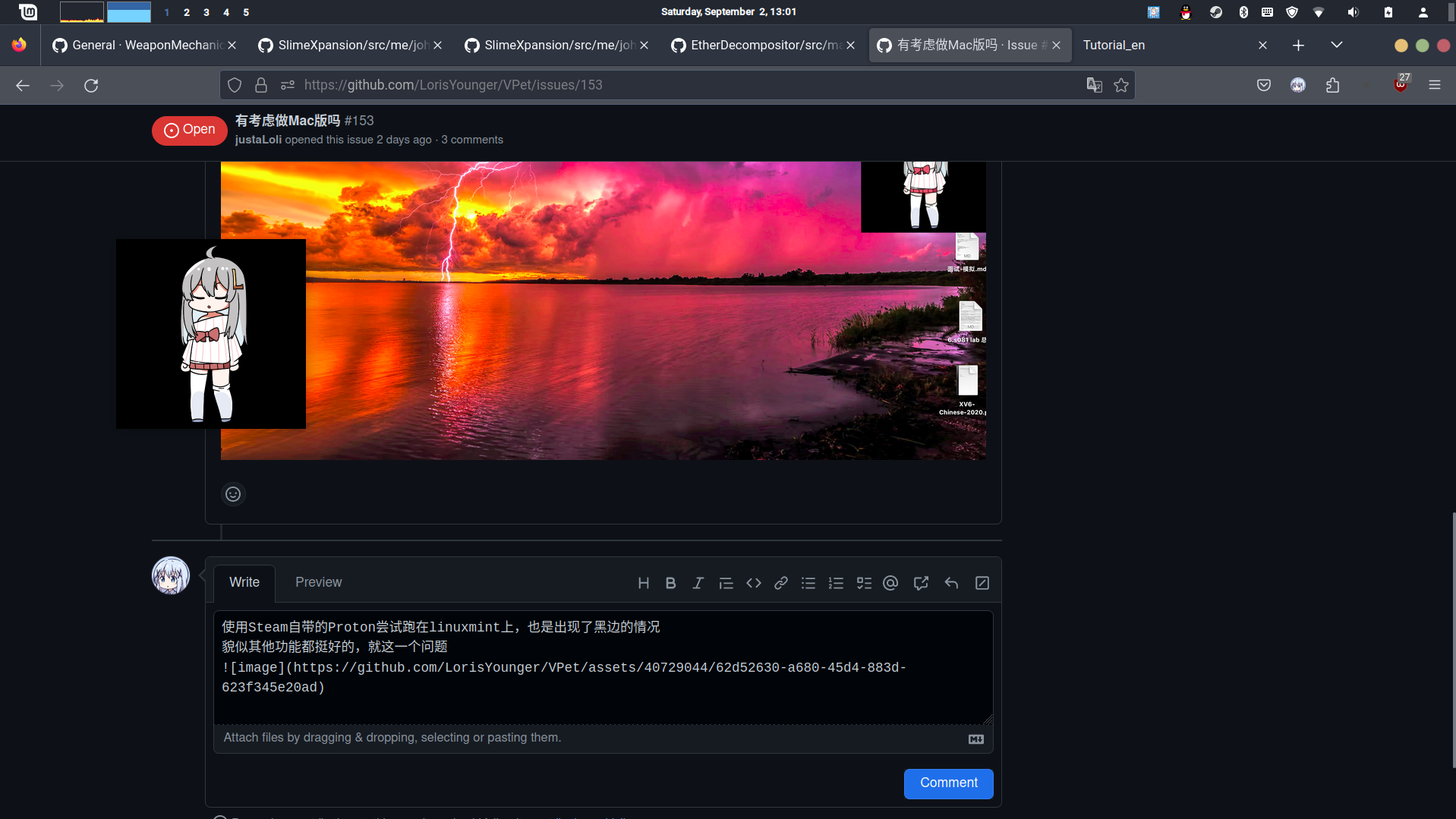Image resolution: width=1456 pixels, height=819 pixels.
Task: Insert a hyperlink into the comment
Action: [x=781, y=583]
